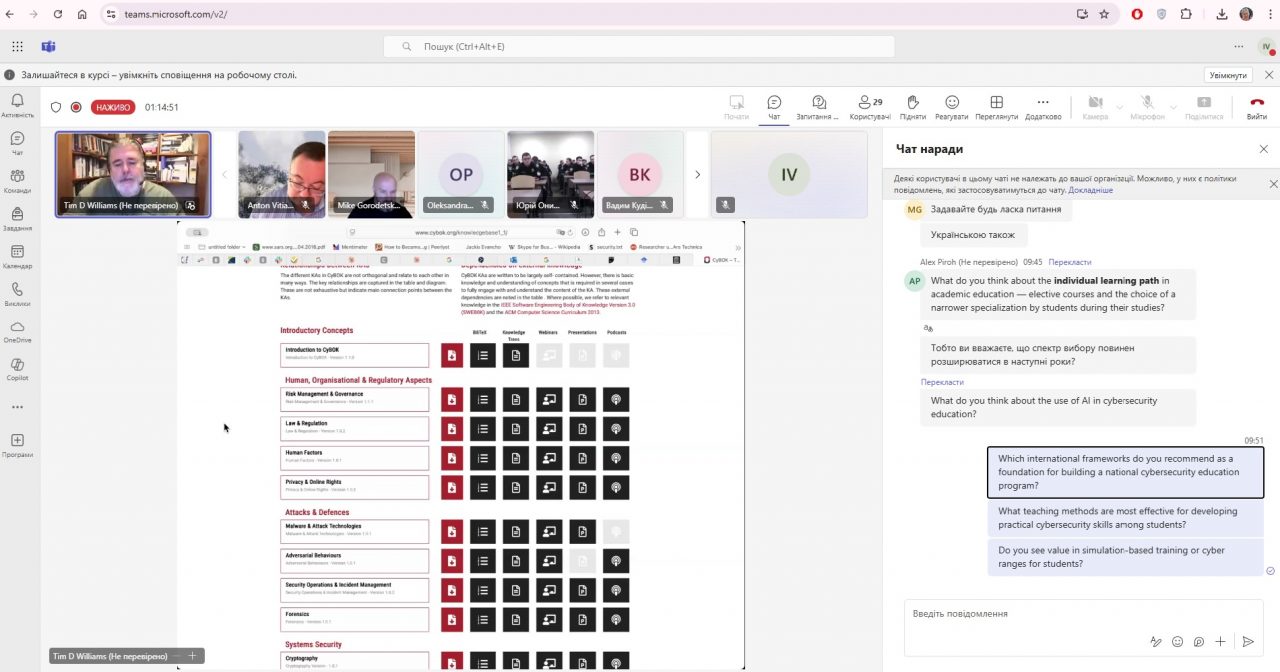This screenshot has height=672, width=1280.
Task: Open the Користувачі participants panel
Action: [x=869, y=107]
